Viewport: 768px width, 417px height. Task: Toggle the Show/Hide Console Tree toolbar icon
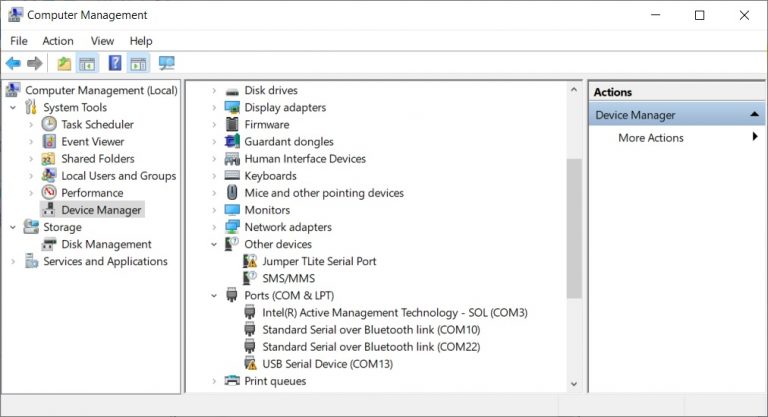pyautogui.click(x=87, y=63)
